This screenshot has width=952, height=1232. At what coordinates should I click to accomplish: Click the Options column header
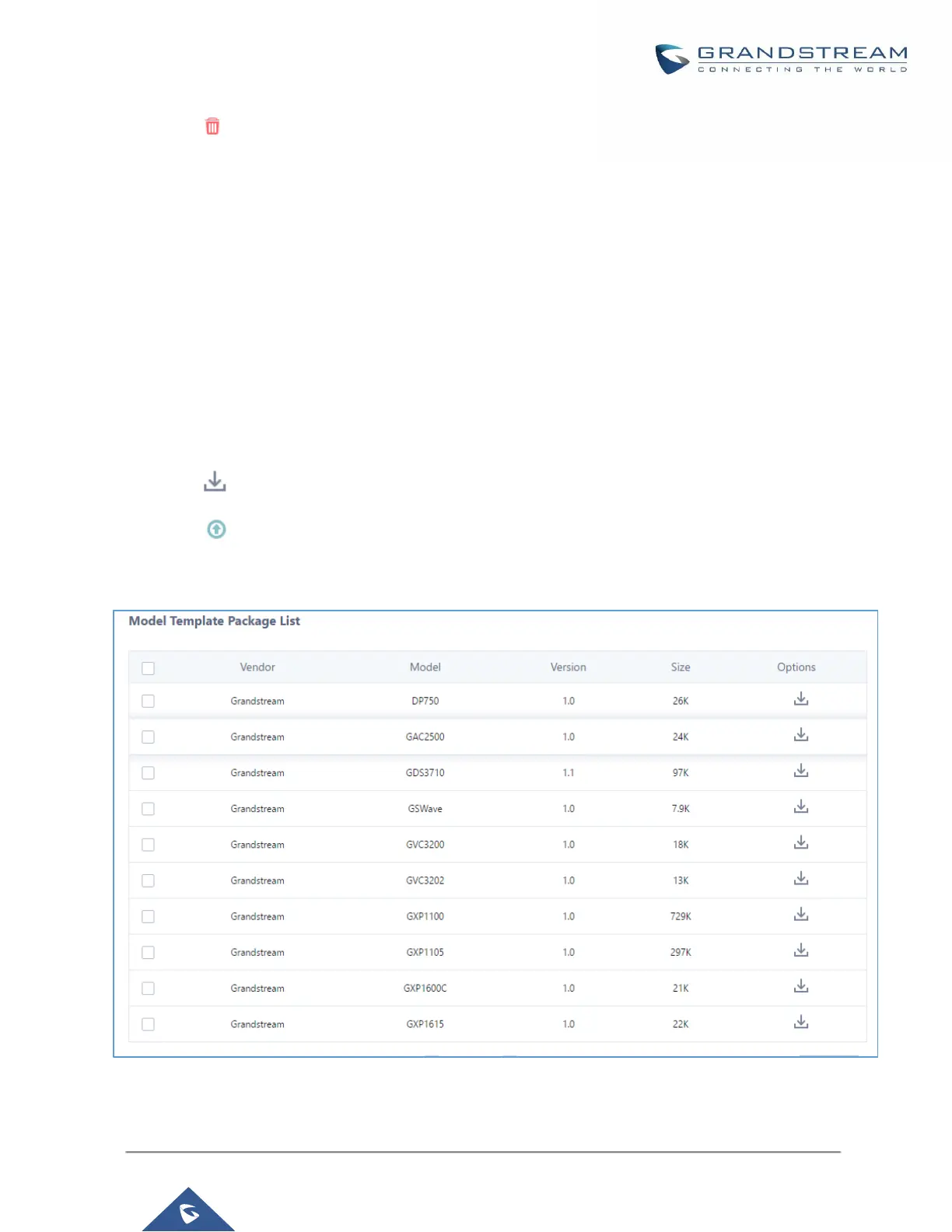[796, 667]
